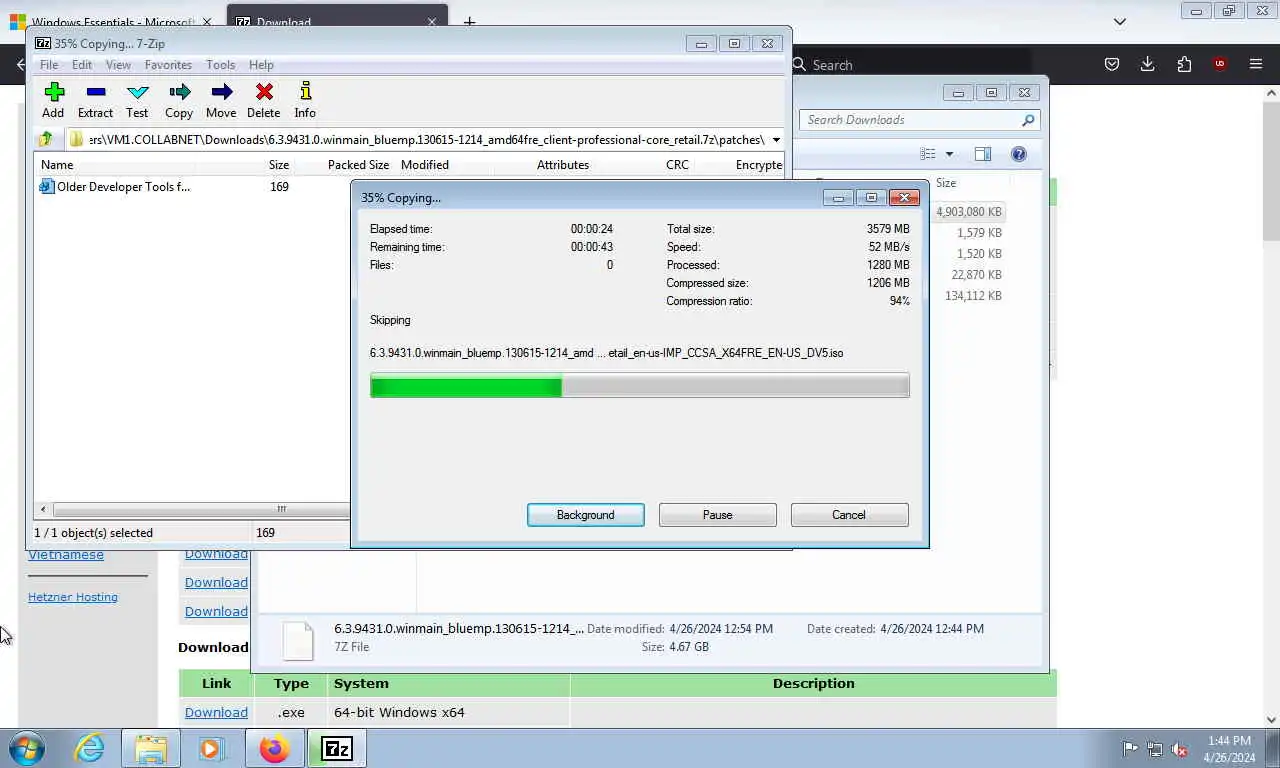Open the Favorites menu in 7-Zip
Viewport: 1280px width, 768px height.
[168, 65]
